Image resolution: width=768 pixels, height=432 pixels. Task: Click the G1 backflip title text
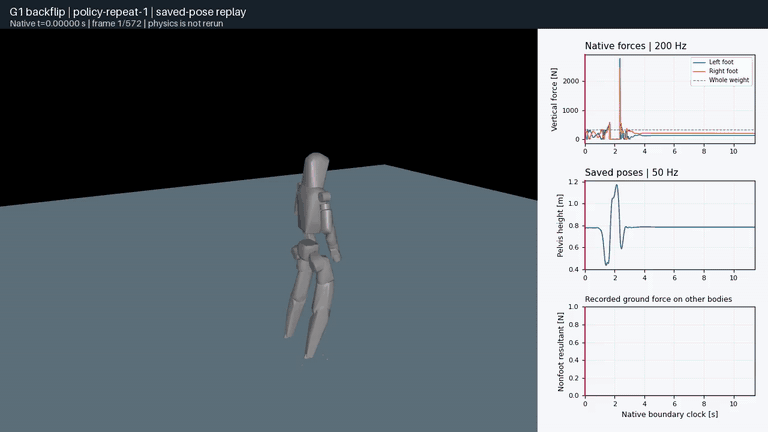point(128,12)
